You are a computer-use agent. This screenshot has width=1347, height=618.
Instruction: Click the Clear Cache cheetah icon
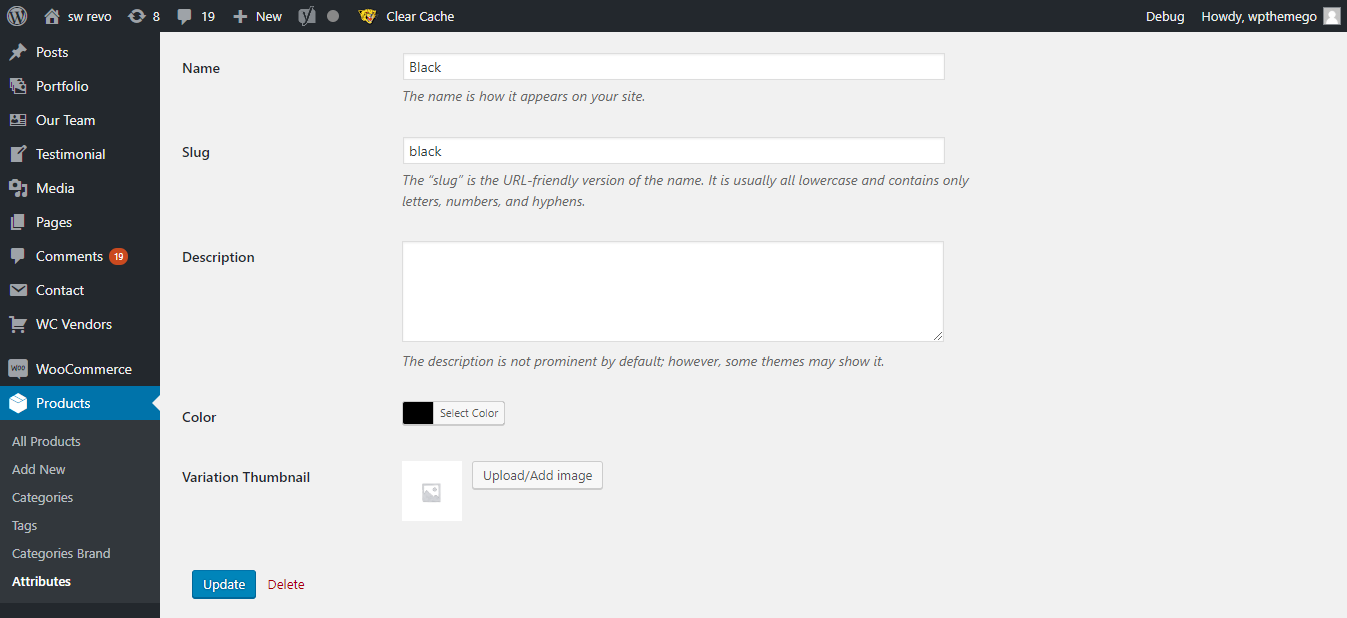368,16
